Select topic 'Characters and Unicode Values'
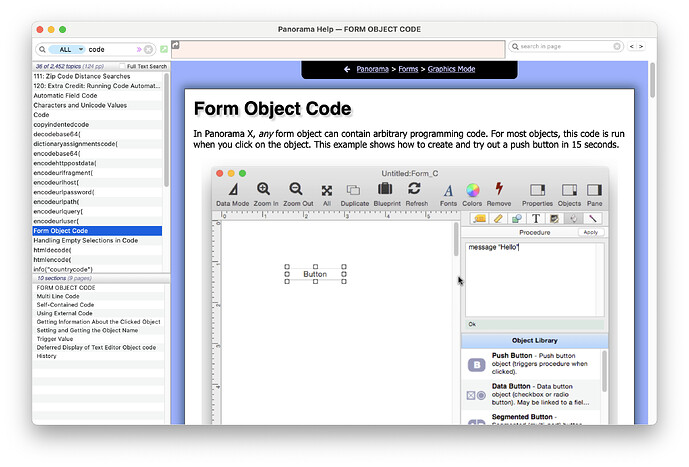Viewport: 689px width, 467px height. [x=98, y=105]
